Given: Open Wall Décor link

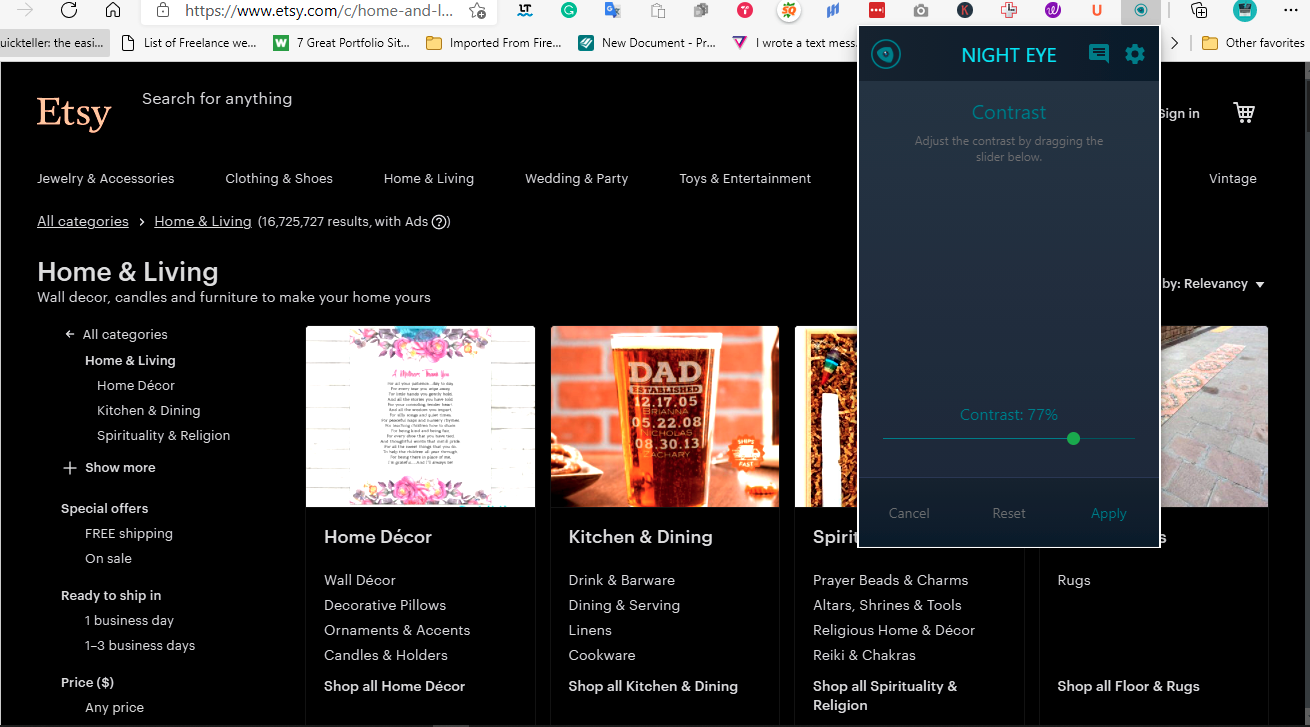Looking at the screenshot, I should [360, 580].
